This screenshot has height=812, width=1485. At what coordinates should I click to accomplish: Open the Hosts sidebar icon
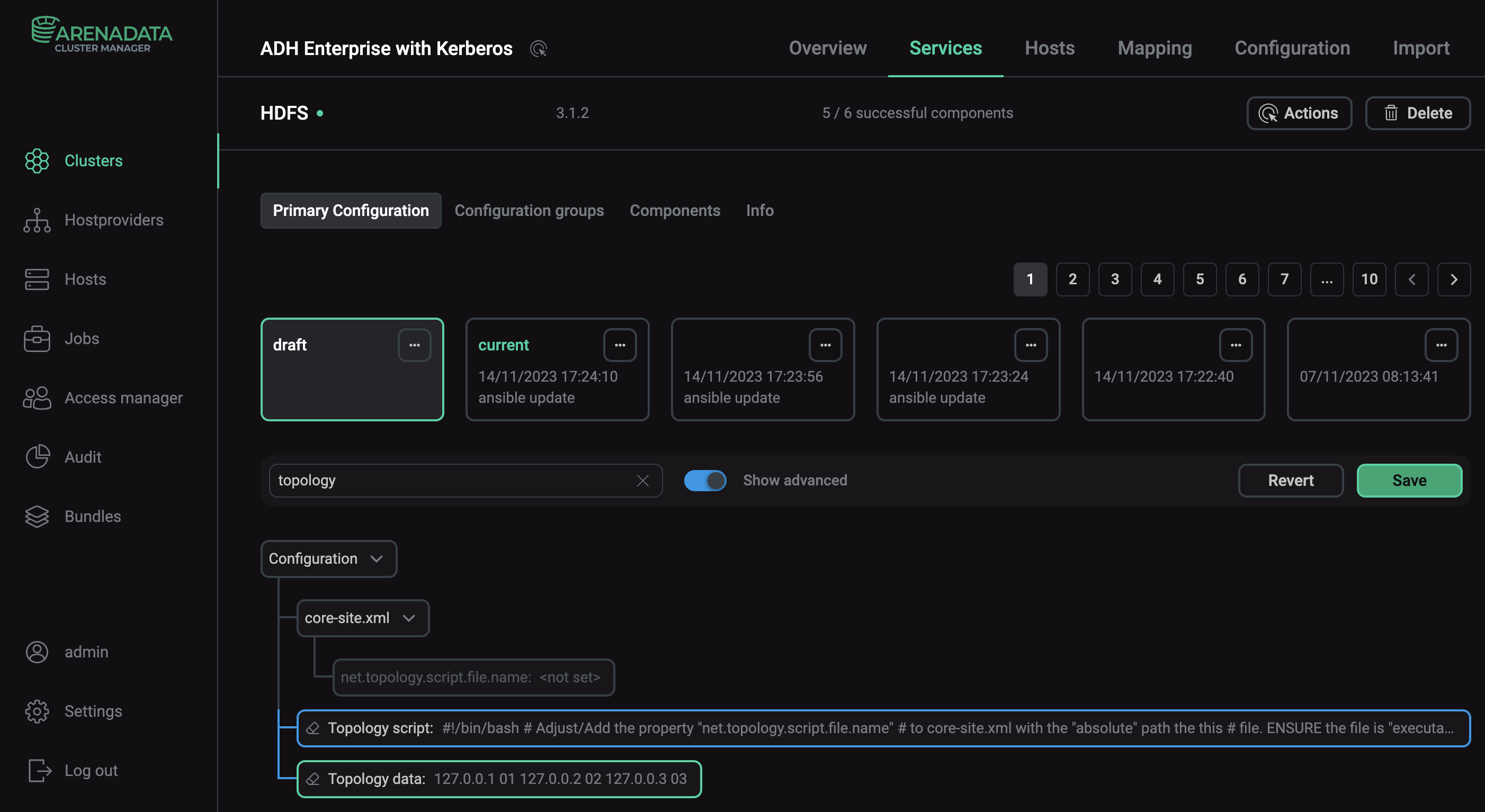click(x=37, y=279)
